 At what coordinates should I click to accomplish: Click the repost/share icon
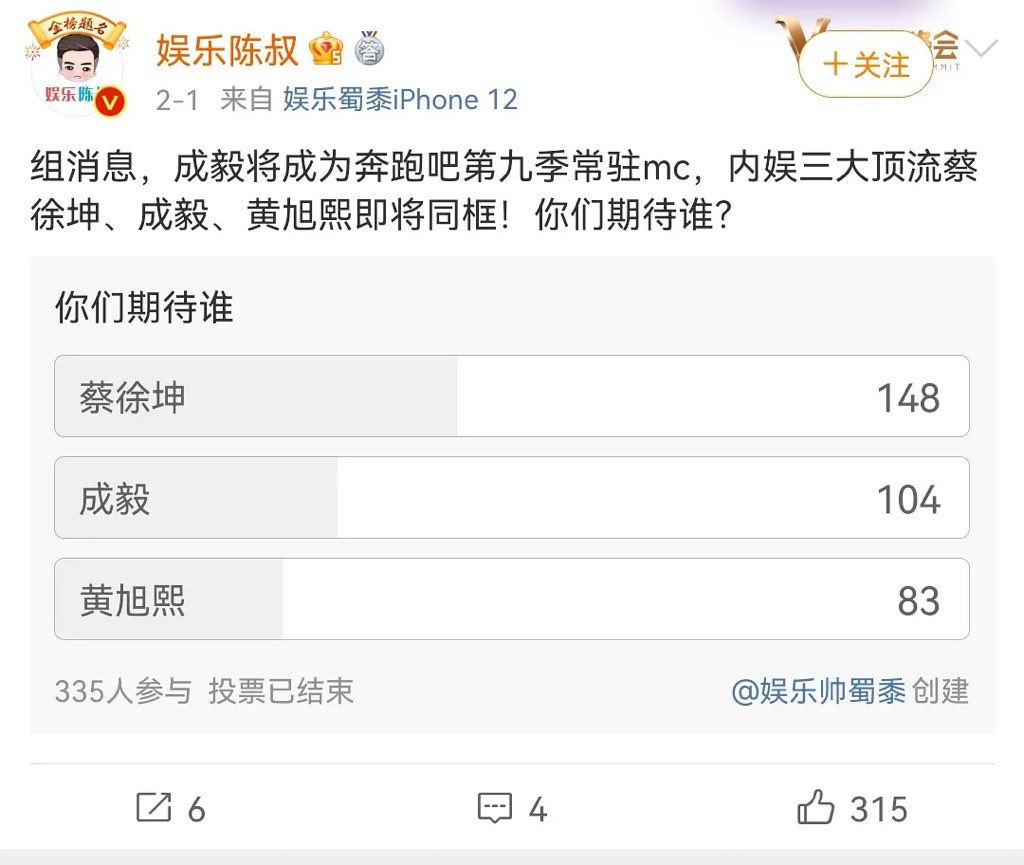point(155,808)
